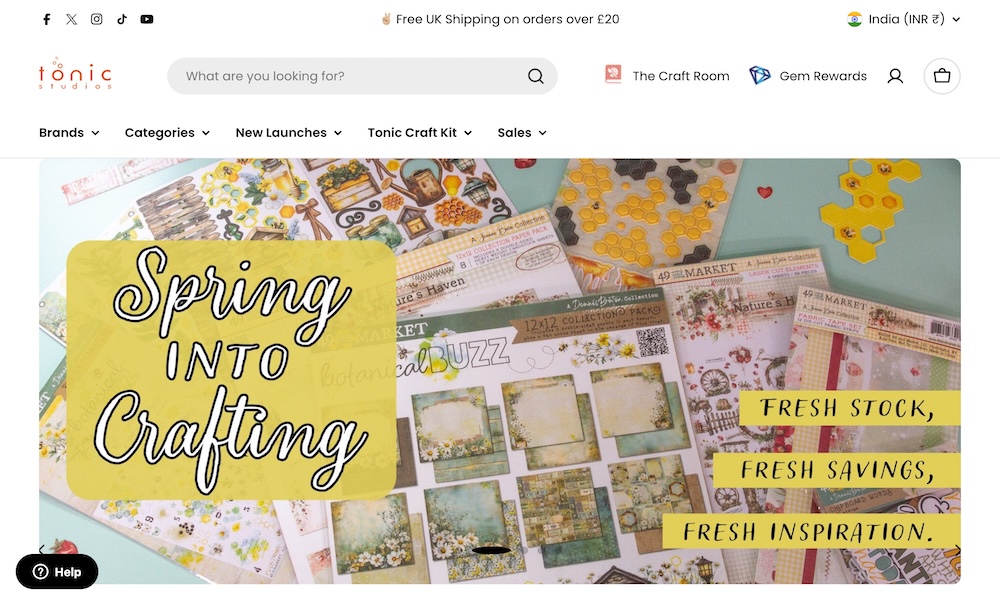Expand the New Launches menu
The width and height of the screenshot is (1000, 600).
pyautogui.click(x=288, y=133)
